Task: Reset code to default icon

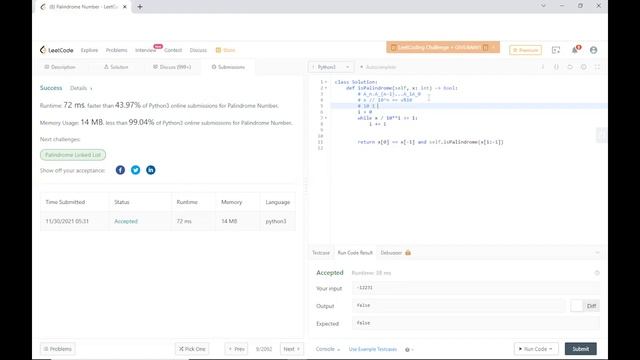Action: pos(570,67)
